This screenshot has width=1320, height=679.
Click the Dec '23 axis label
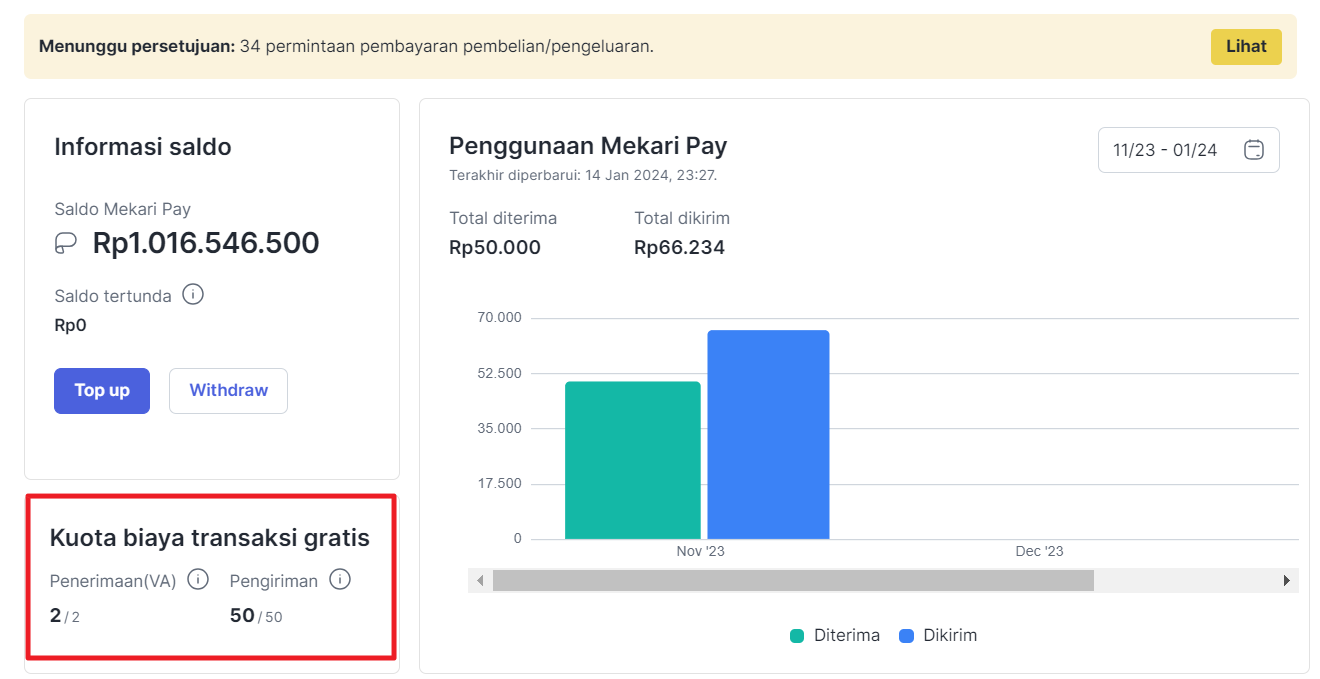coord(1040,551)
